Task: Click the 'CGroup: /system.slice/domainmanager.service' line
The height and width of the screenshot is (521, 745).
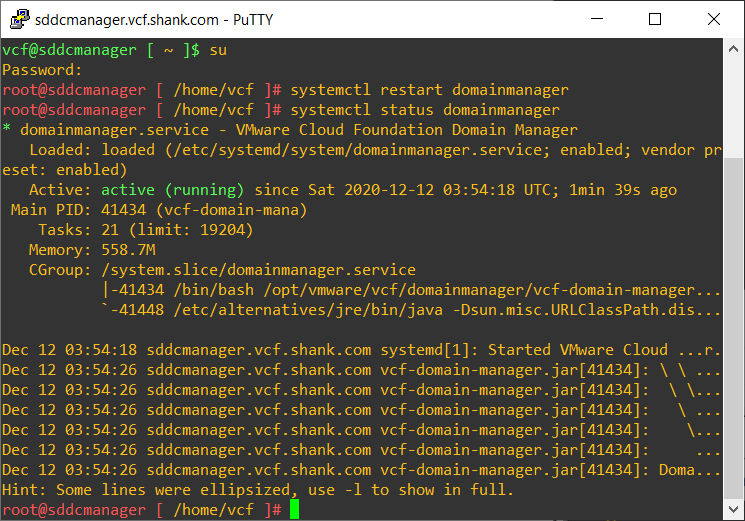Action: [222, 270]
